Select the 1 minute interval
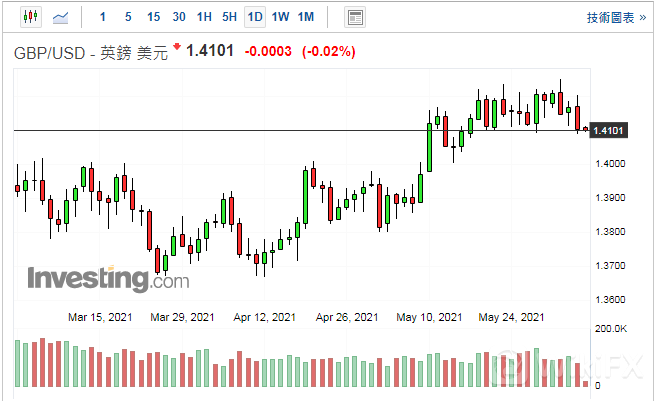Viewport: 654px width, 401px height. click(104, 17)
